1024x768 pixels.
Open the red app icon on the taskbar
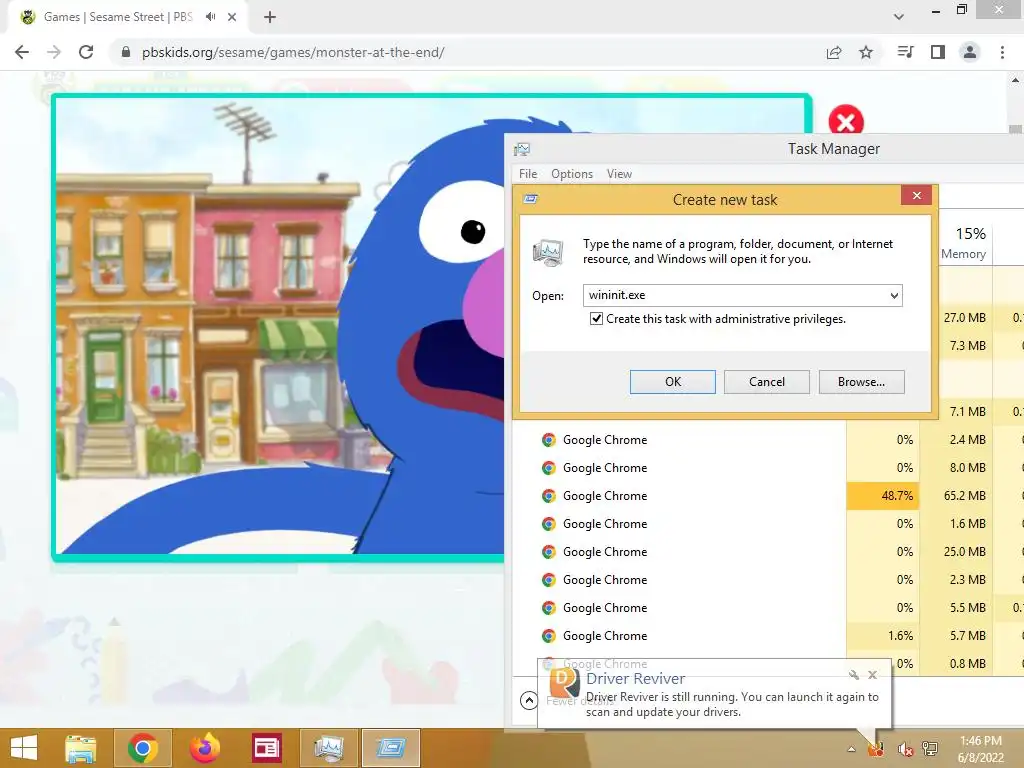[x=266, y=748]
